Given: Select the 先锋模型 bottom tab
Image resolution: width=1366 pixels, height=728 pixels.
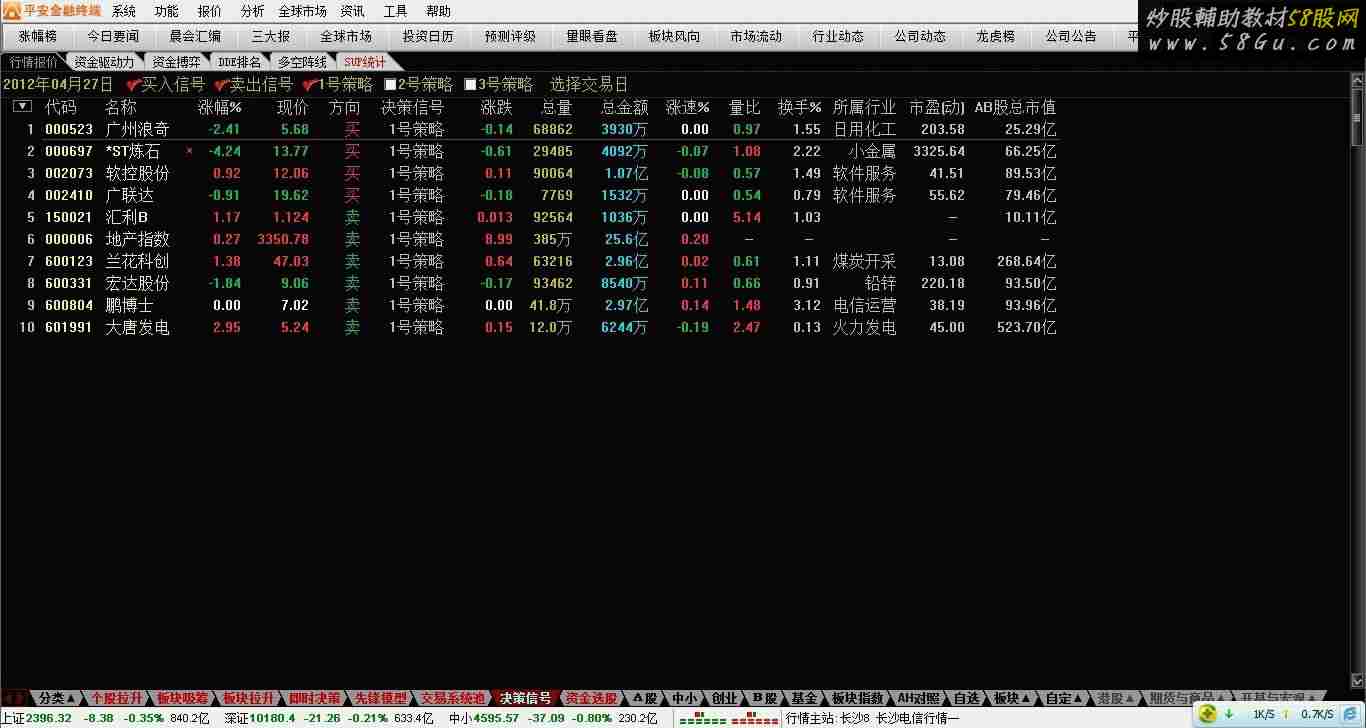Looking at the screenshot, I should pos(381,698).
